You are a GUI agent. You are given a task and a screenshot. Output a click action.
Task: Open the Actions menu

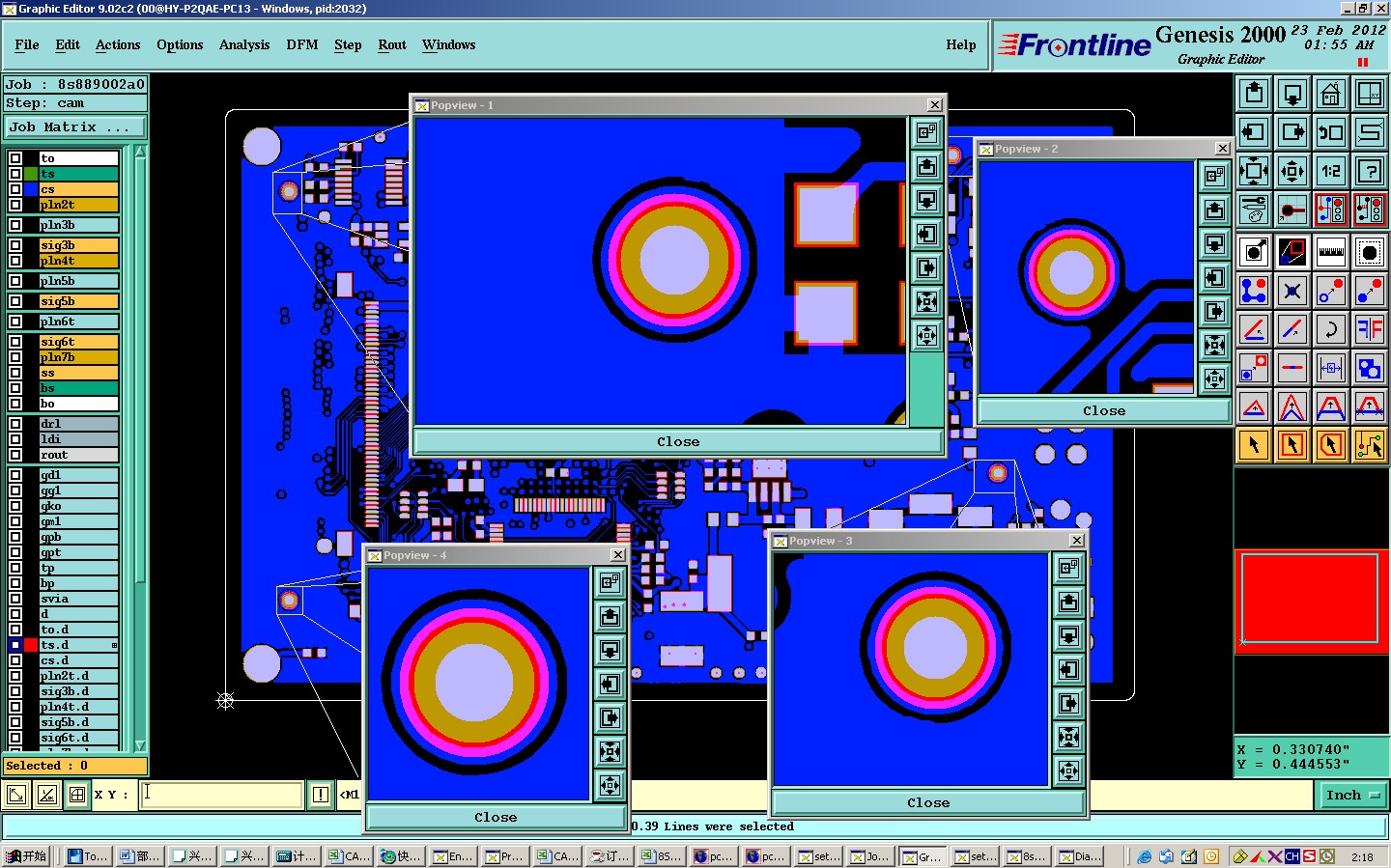pos(118,44)
